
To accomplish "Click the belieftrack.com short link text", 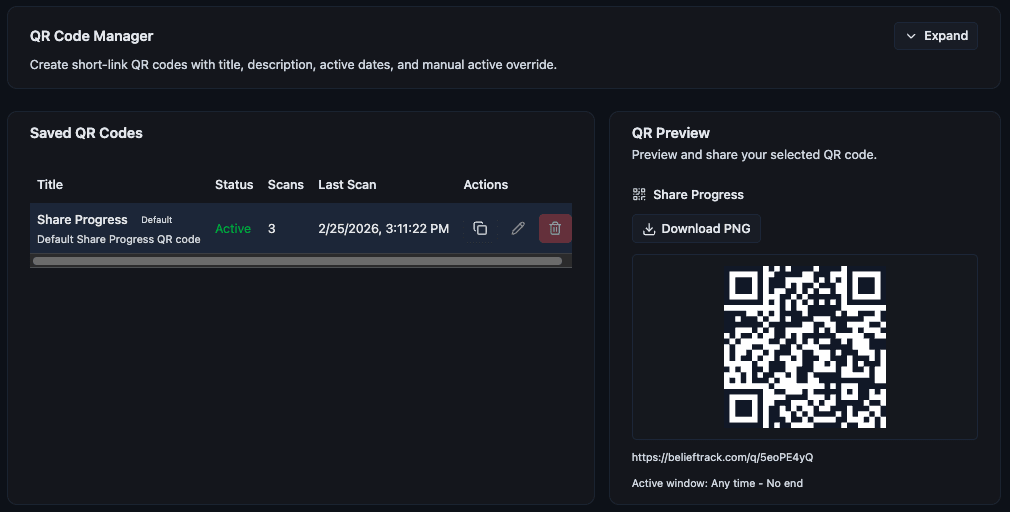I will (x=722, y=457).
